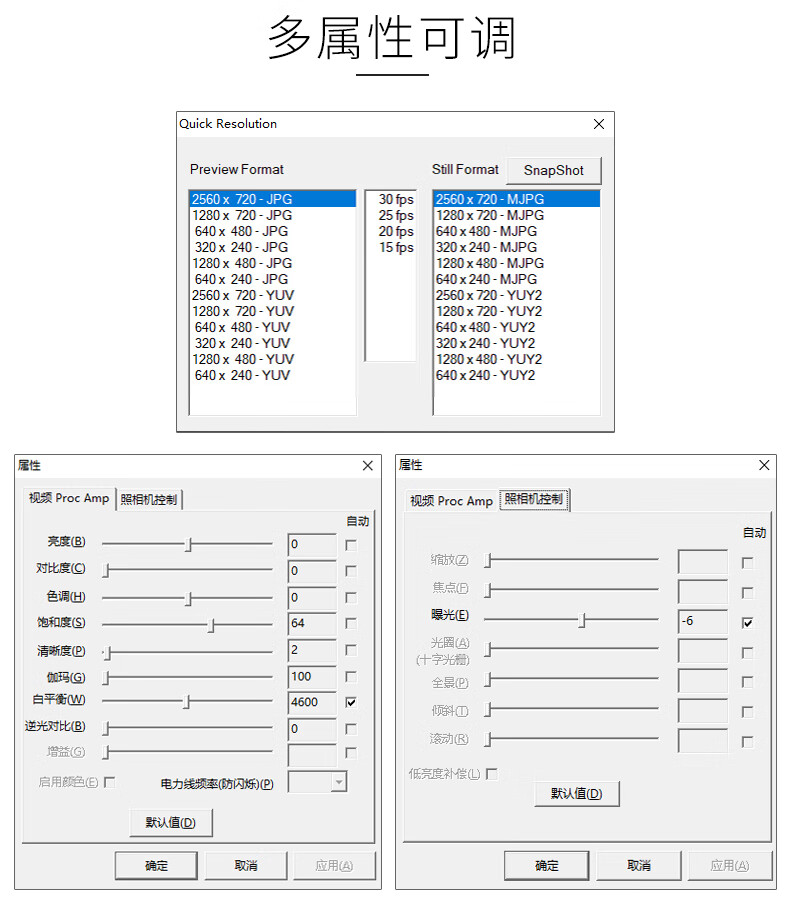Viewport: 790px width, 911px height.
Task: Click the SnapShot button
Action: tap(554, 170)
